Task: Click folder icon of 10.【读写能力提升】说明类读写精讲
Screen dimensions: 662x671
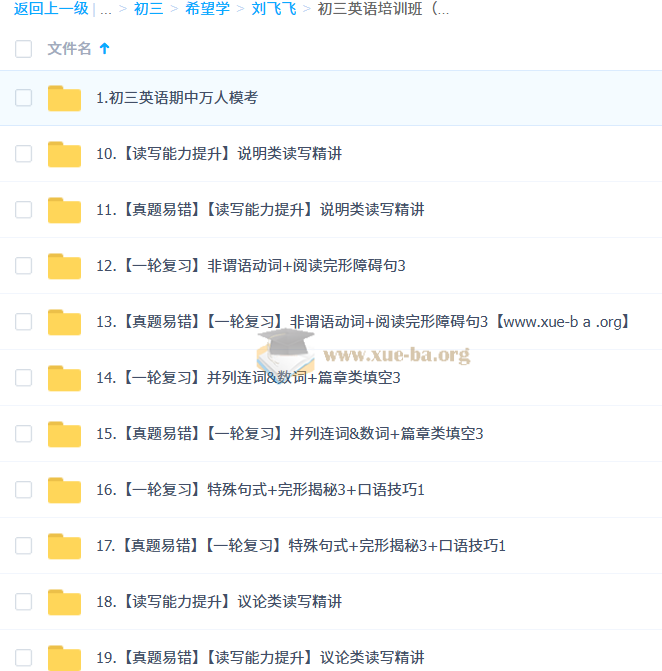Action: click(x=64, y=154)
